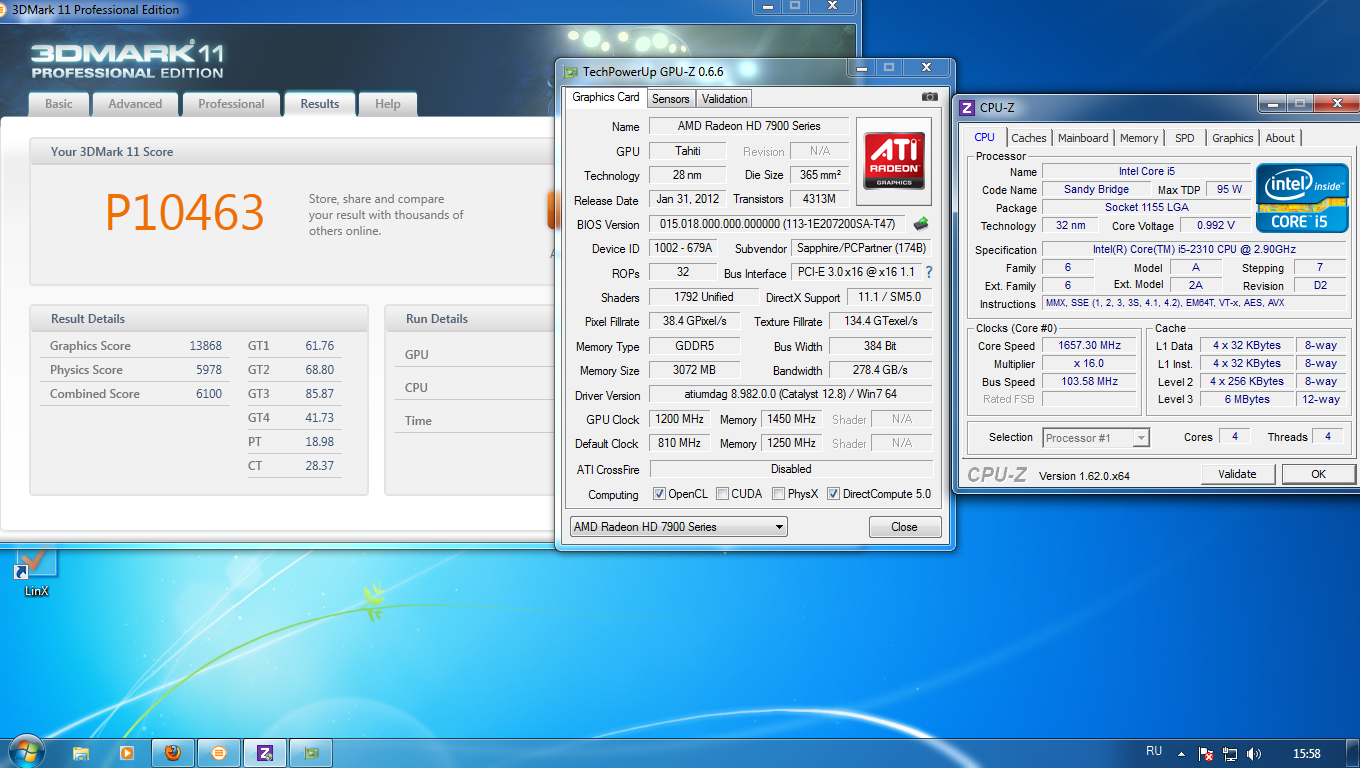Click the CPU-Z title bar icon
The width and height of the screenshot is (1360, 768).
tap(968, 107)
